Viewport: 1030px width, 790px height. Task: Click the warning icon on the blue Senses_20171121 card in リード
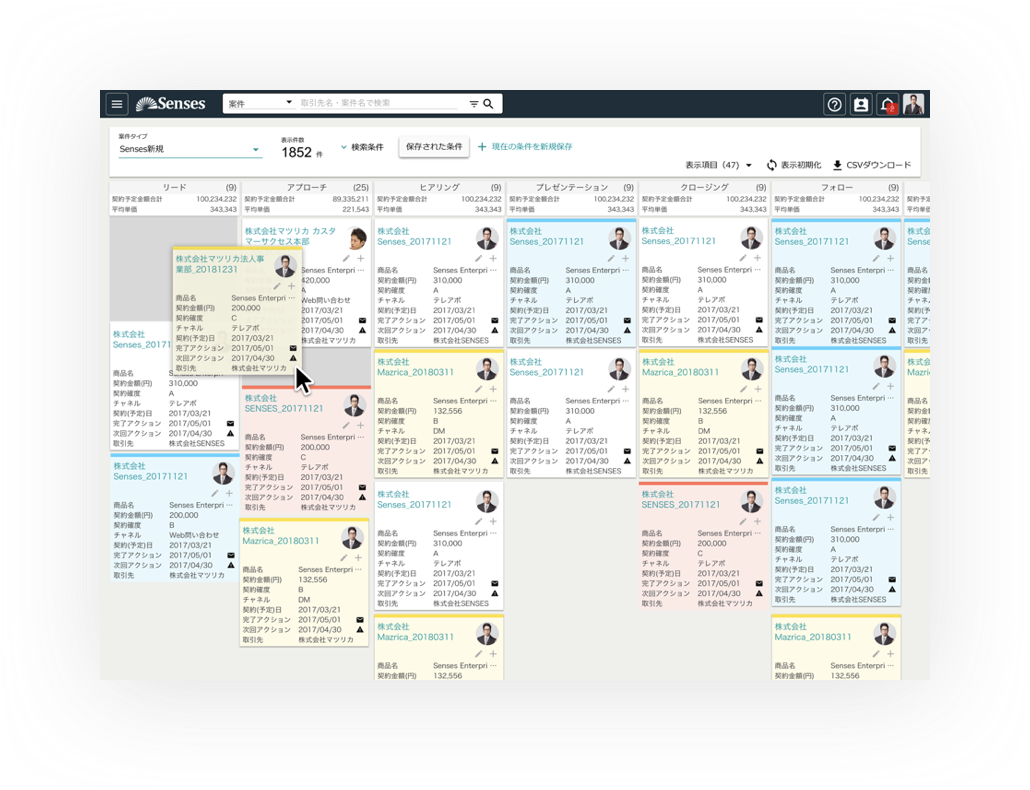231,565
